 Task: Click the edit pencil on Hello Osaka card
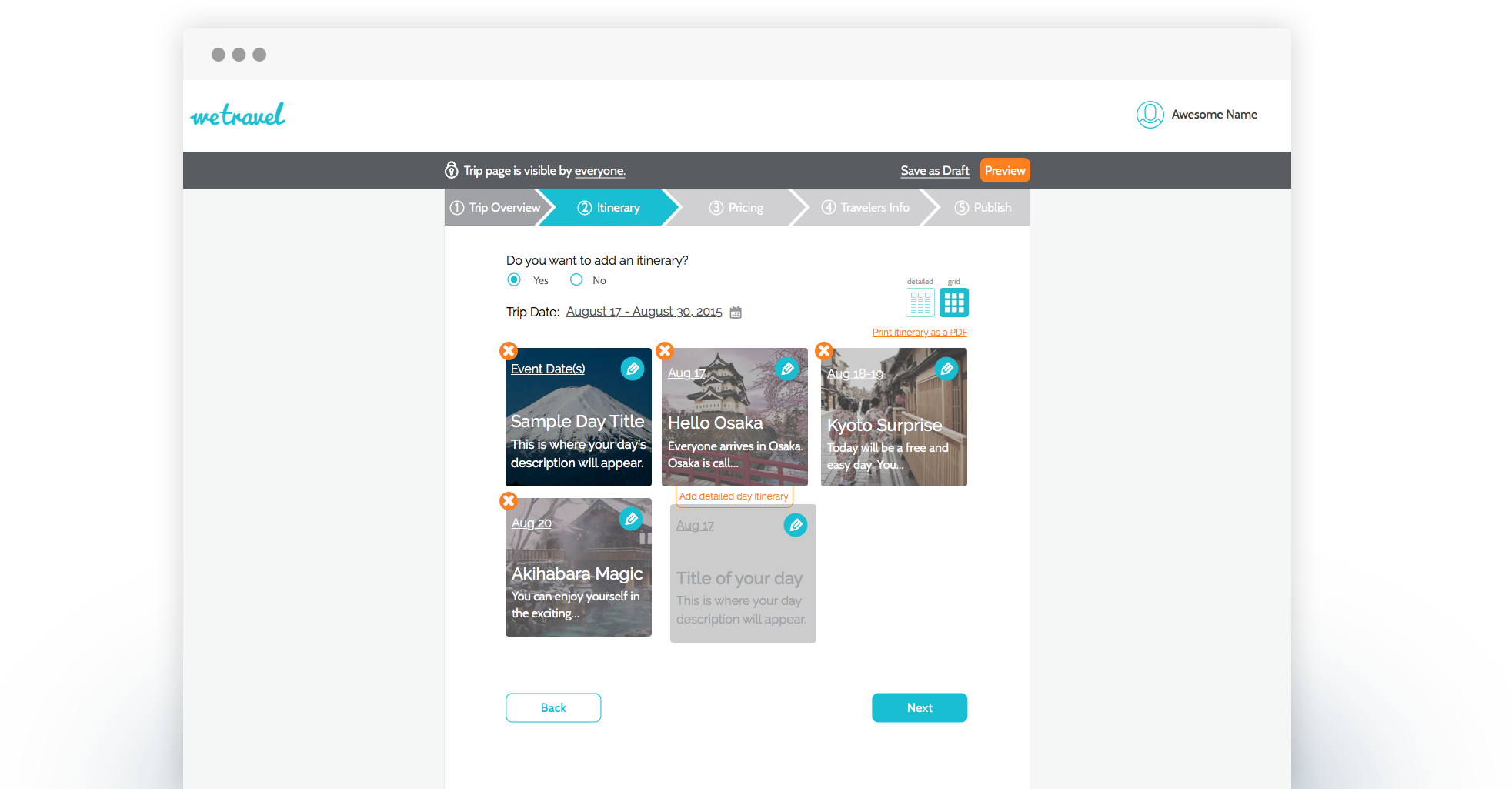[786, 369]
